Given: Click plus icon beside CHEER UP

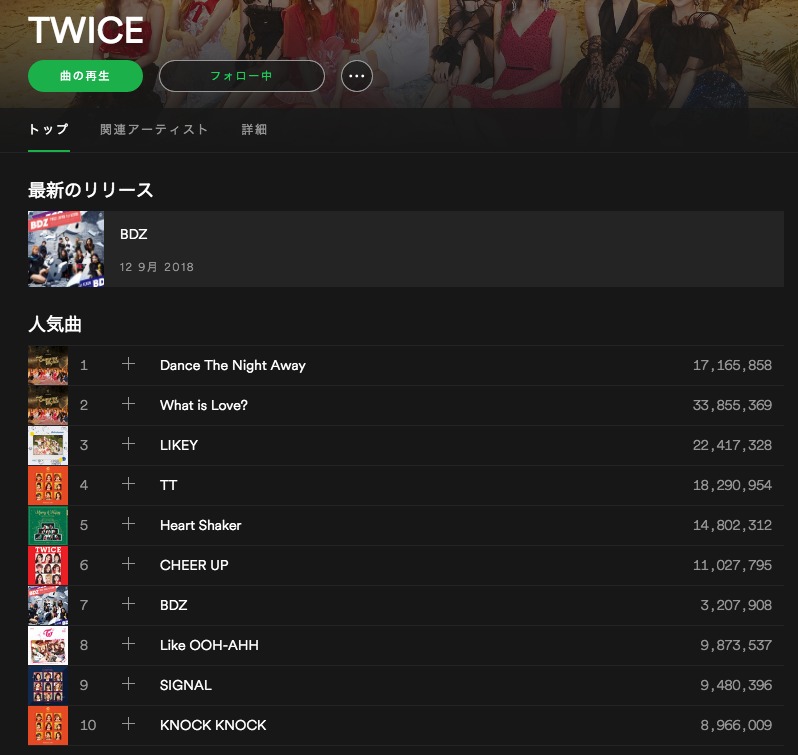Looking at the screenshot, I should (128, 564).
